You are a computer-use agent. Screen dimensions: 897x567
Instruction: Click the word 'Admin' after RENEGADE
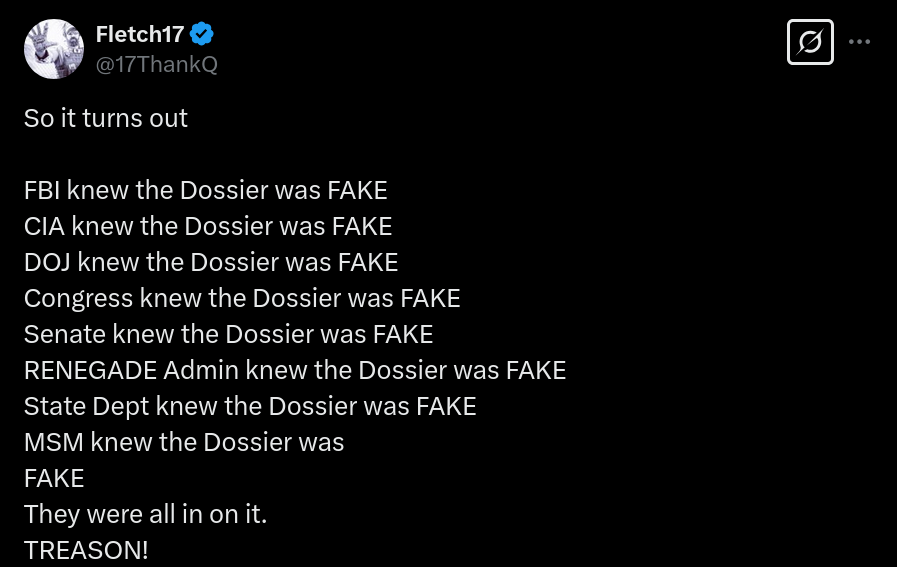(201, 371)
